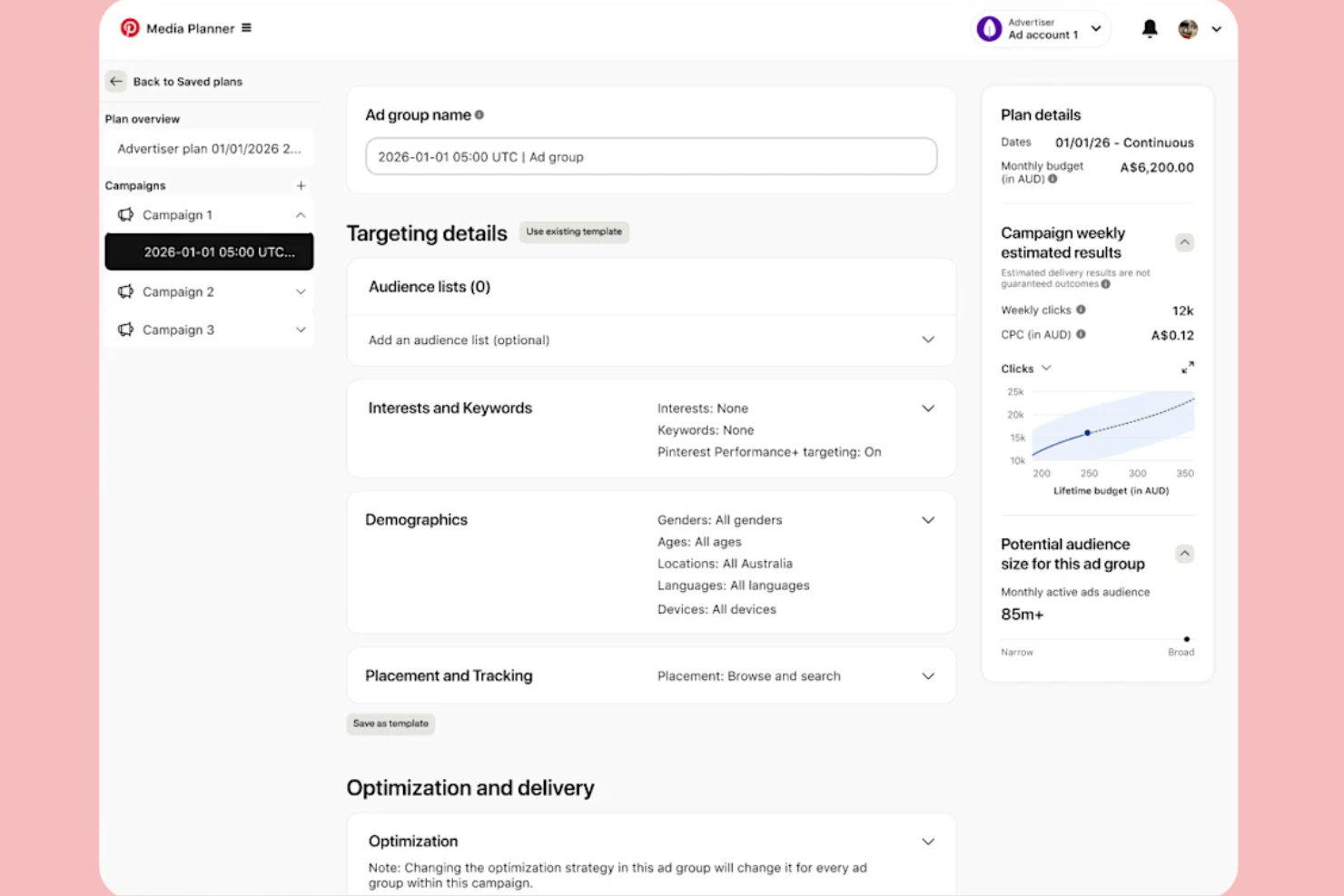Click the 12k weekly clicks value

point(1183,310)
